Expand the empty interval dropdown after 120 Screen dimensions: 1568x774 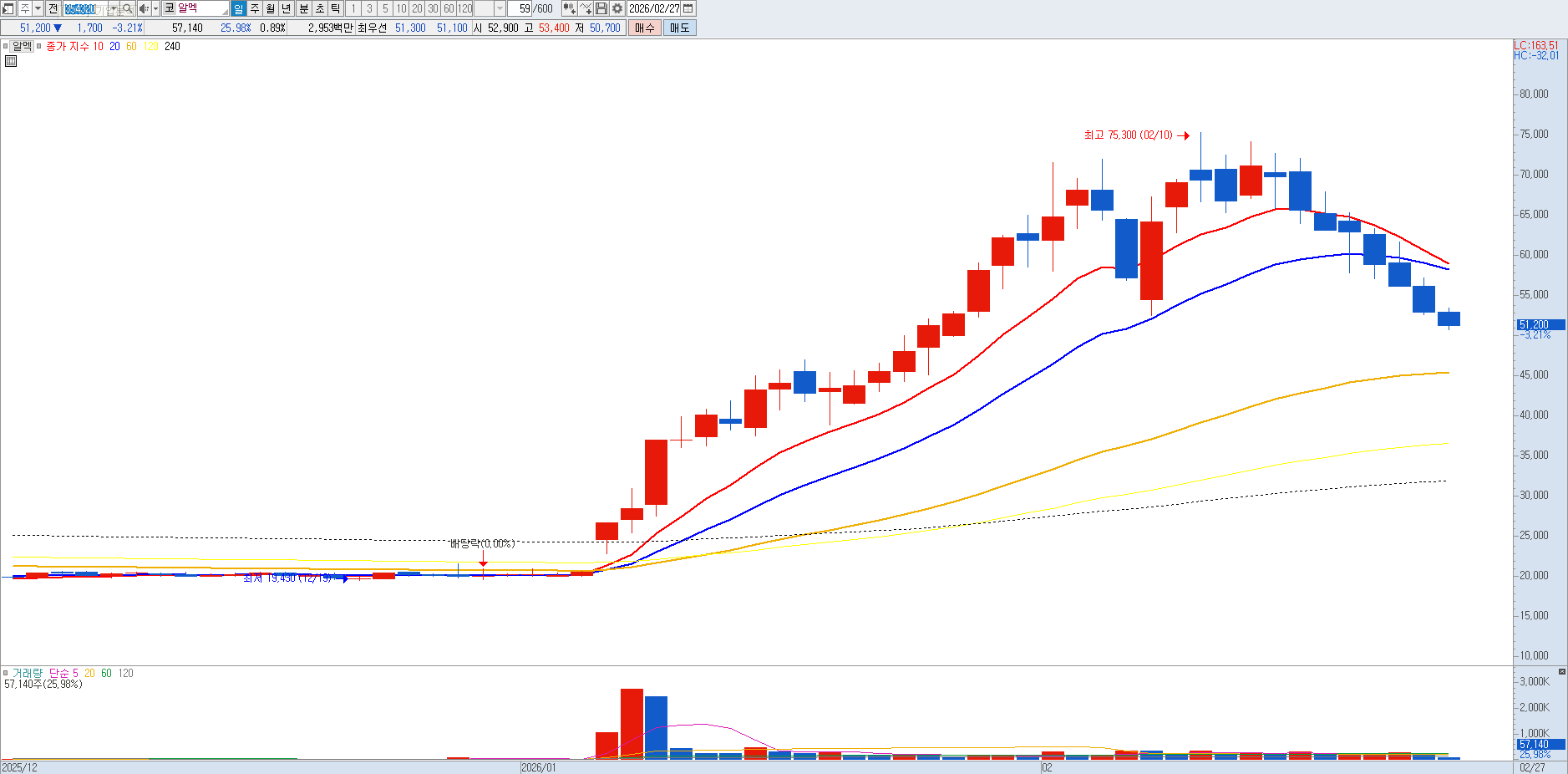[x=500, y=8]
